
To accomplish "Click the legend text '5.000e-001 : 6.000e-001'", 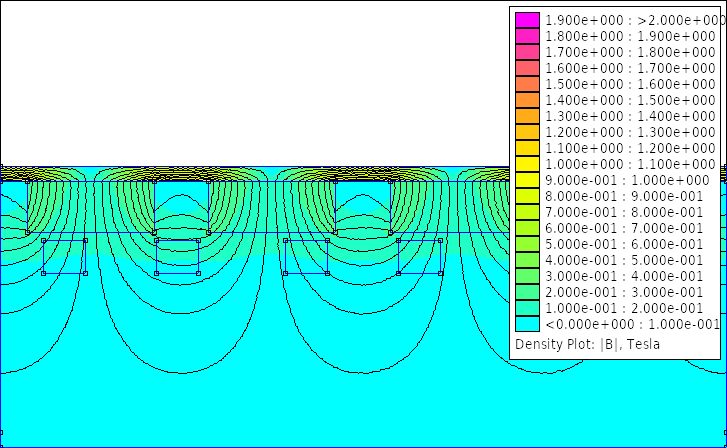I will point(624,244).
